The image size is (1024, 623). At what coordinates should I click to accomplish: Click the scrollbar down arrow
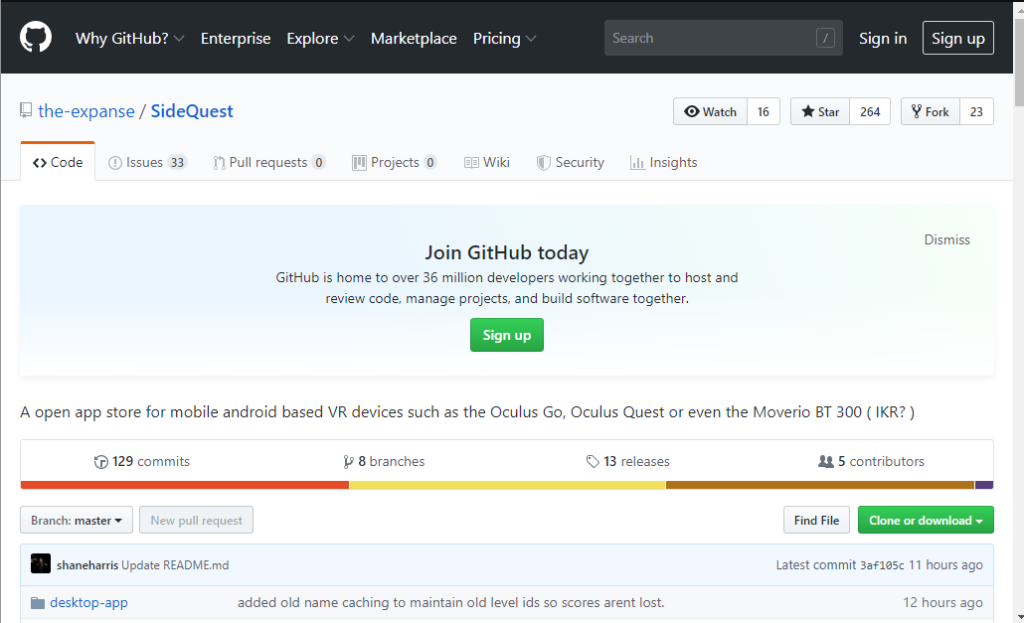[1019, 616]
